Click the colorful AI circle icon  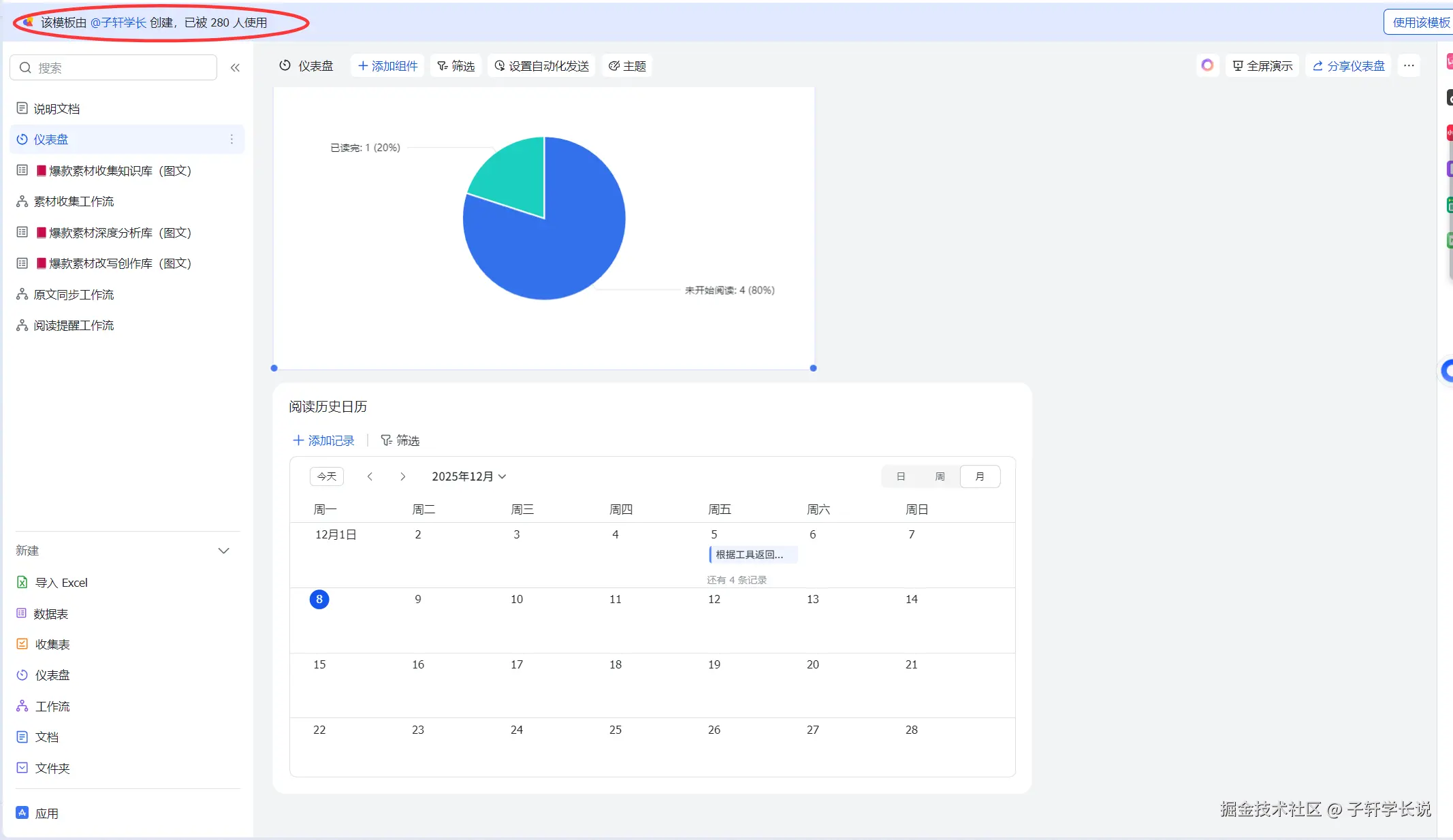tap(1207, 65)
